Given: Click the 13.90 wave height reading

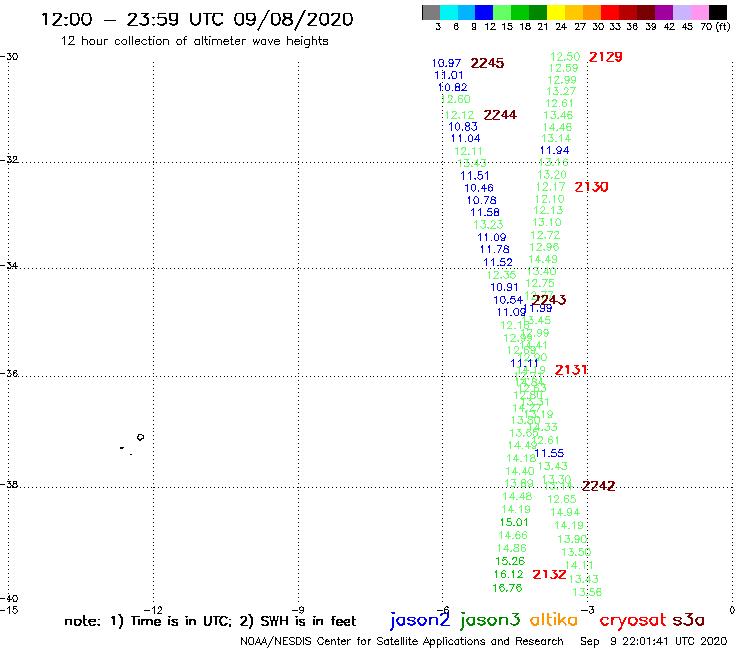Looking at the screenshot, I should [x=572, y=539].
